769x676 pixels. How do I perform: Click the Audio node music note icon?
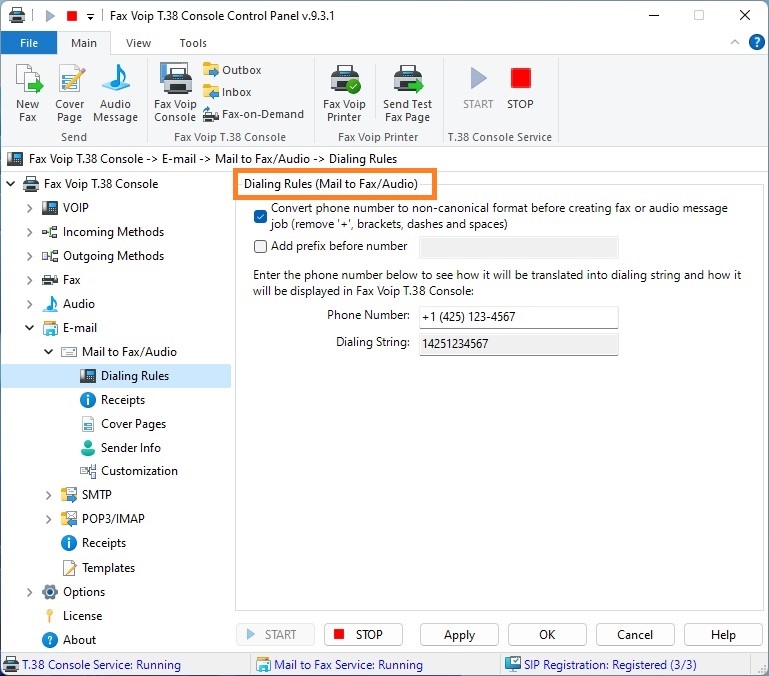pyautogui.click(x=50, y=304)
